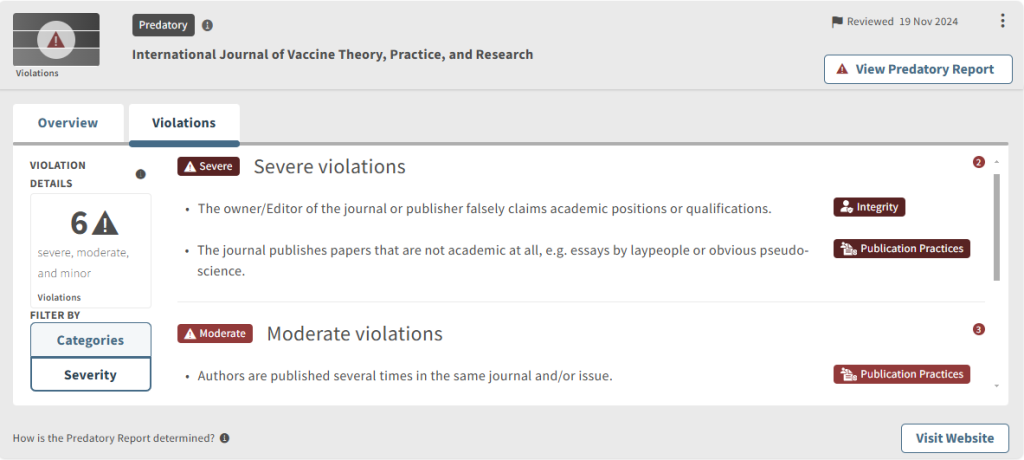
Task: Click the Integrity category tag
Action: coord(869,207)
